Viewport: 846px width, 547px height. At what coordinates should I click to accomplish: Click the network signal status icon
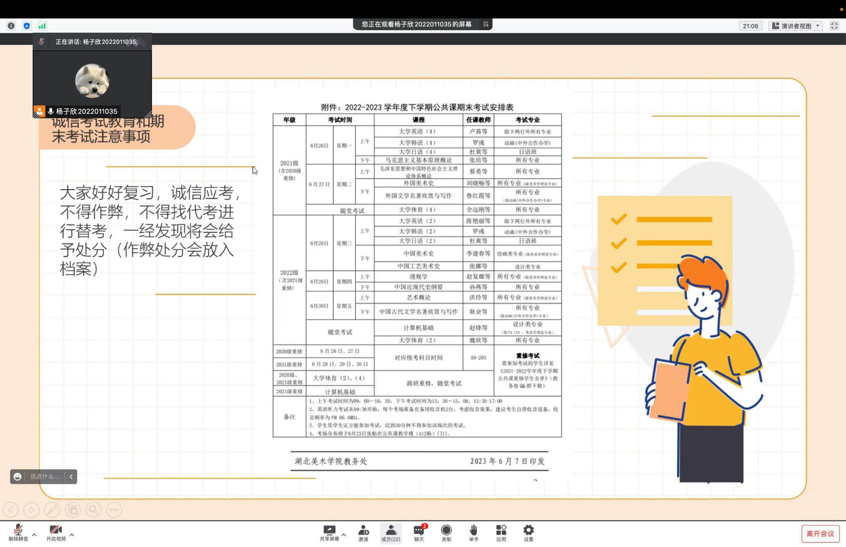[42, 26]
